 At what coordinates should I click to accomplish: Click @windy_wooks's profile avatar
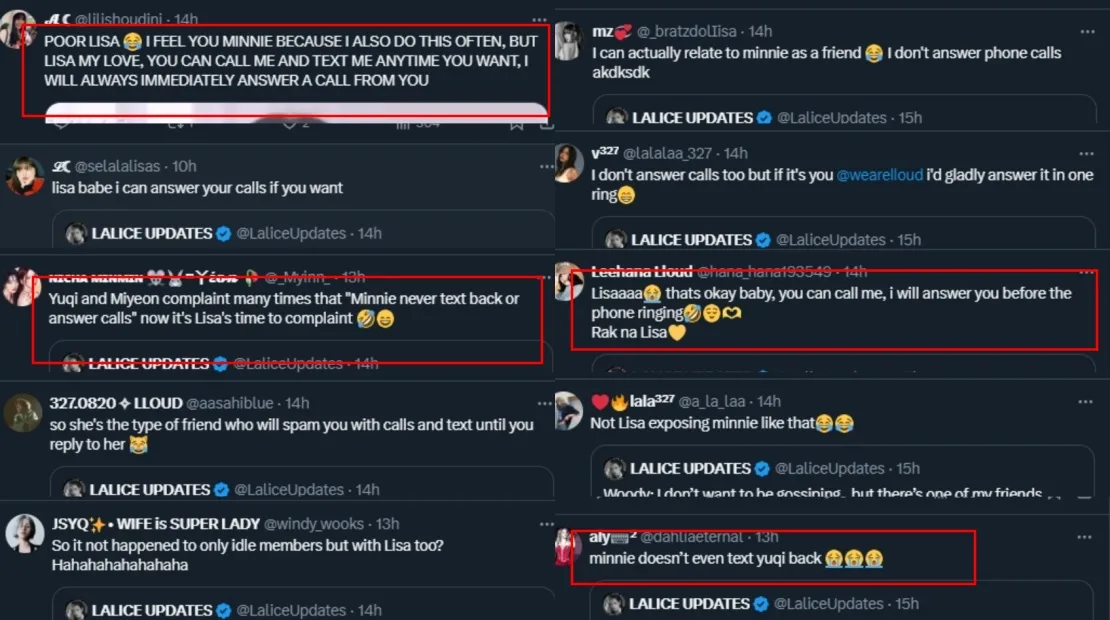[x=23, y=534]
